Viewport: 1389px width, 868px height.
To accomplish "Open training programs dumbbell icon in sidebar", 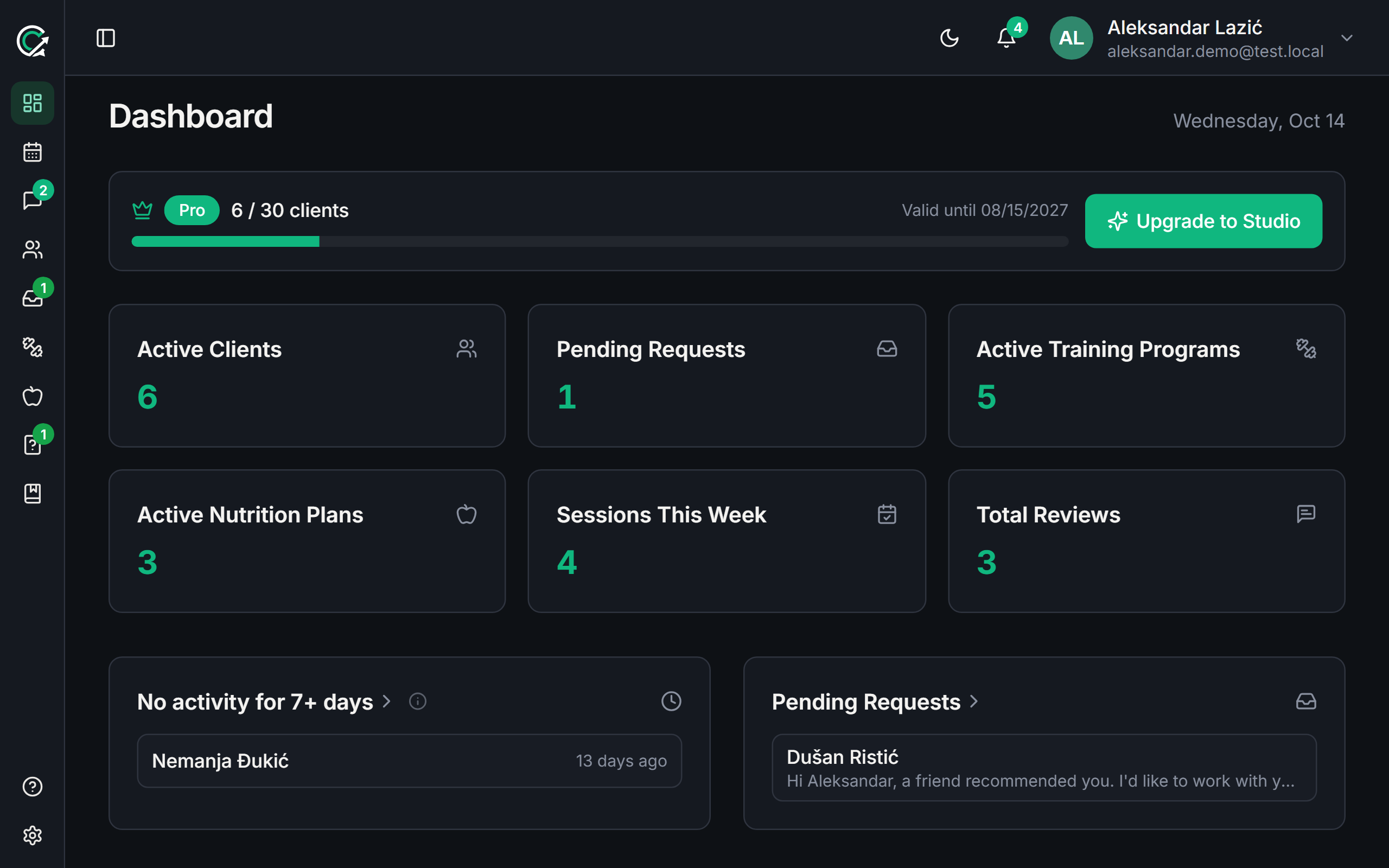I will [32, 347].
